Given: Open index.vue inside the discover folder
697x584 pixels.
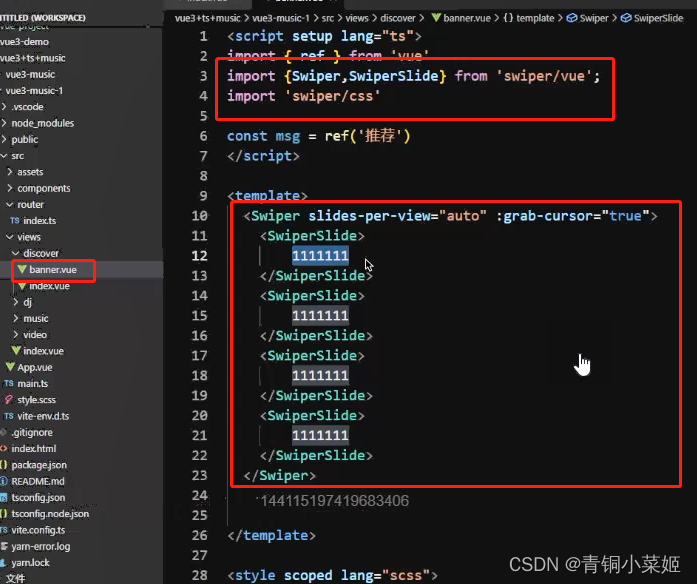Looking at the screenshot, I should click(49, 286).
